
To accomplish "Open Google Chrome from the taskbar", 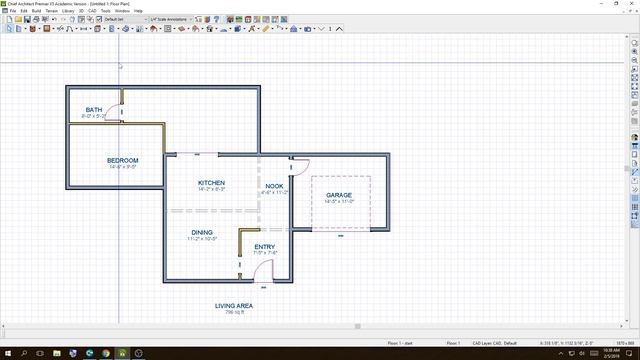I will (x=106, y=353).
